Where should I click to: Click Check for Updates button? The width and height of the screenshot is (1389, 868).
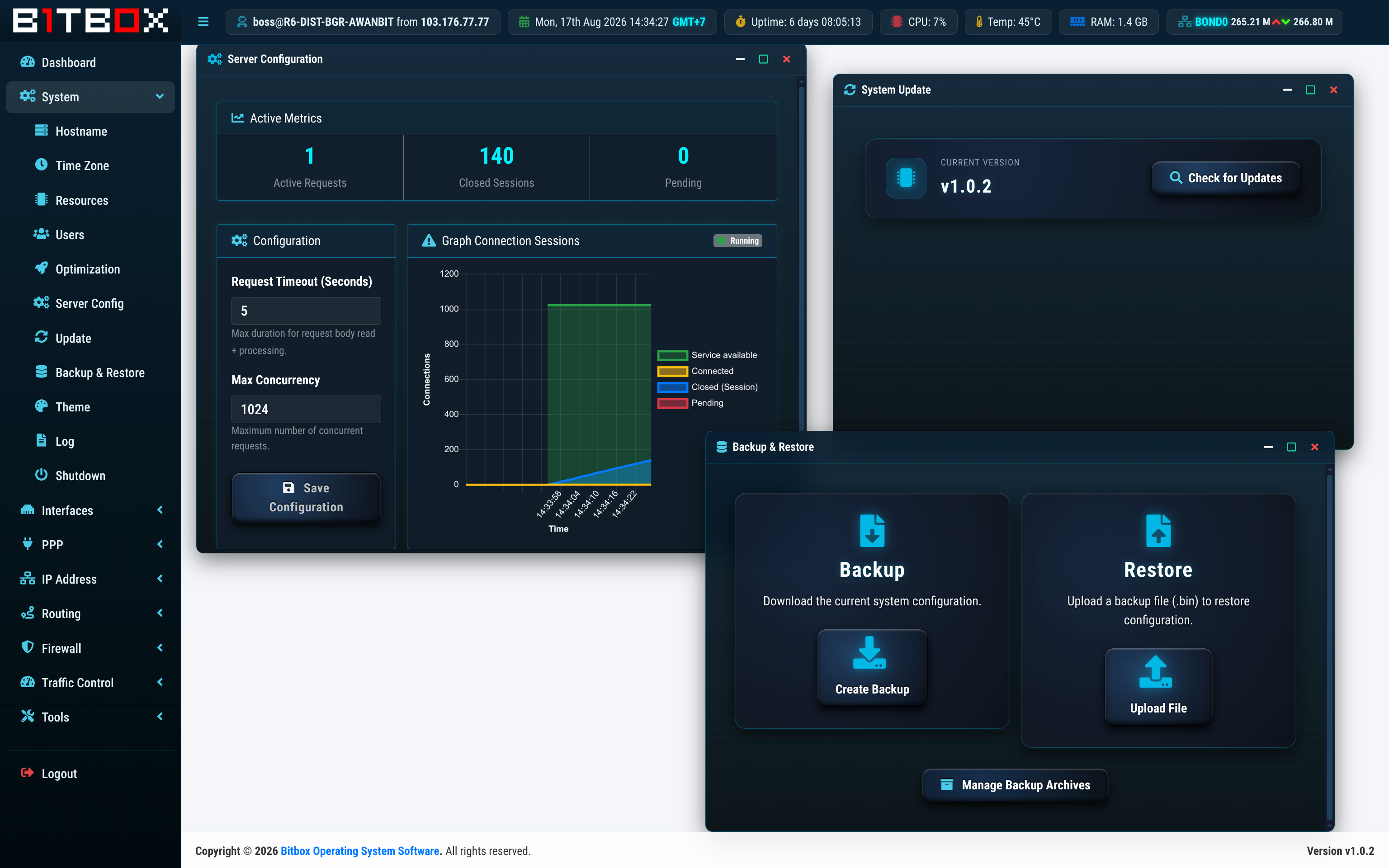tap(1225, 178)
